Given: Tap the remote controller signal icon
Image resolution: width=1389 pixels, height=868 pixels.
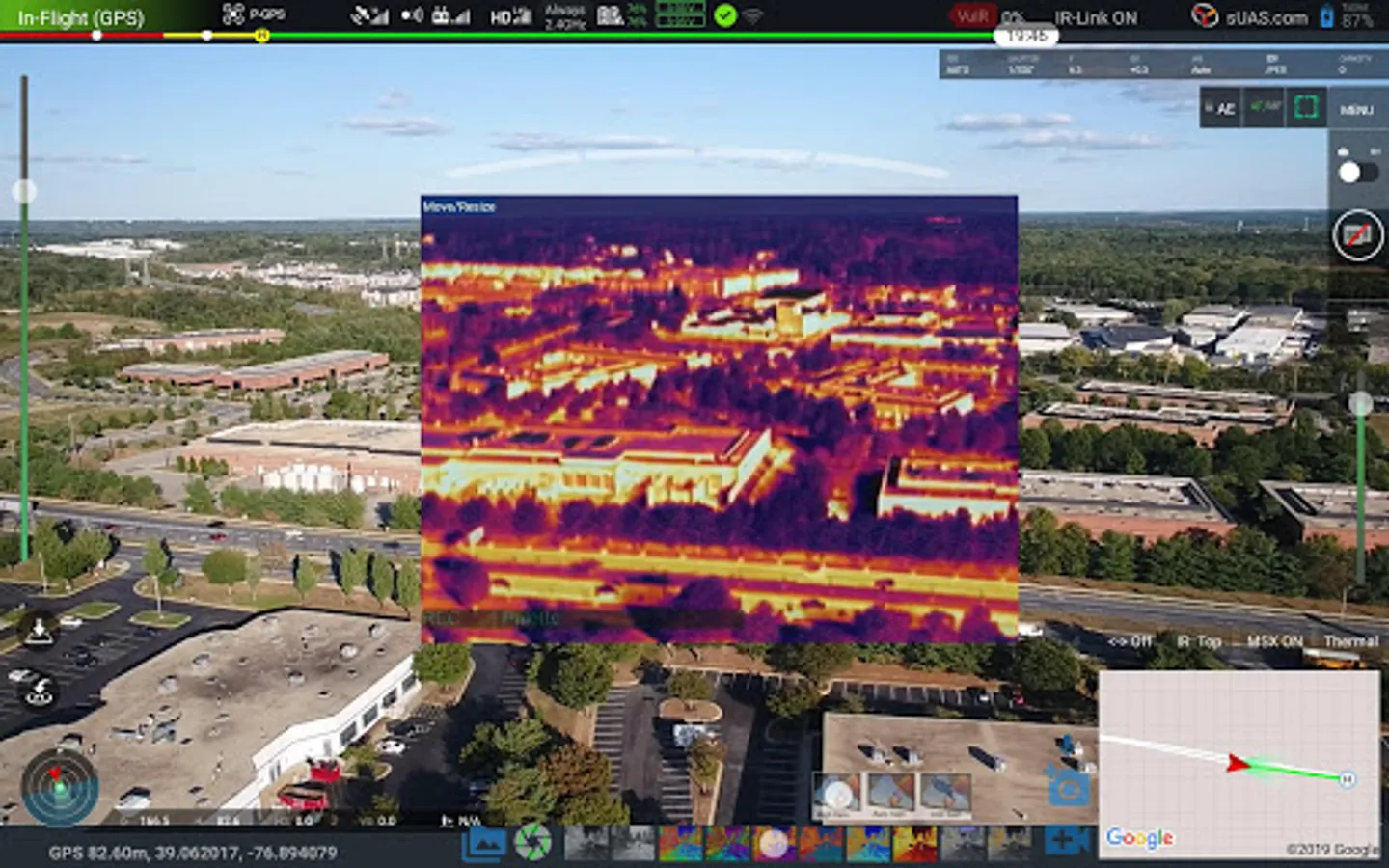Looking at the screenshot, I should pyautogui.click(x=450, y=15).
